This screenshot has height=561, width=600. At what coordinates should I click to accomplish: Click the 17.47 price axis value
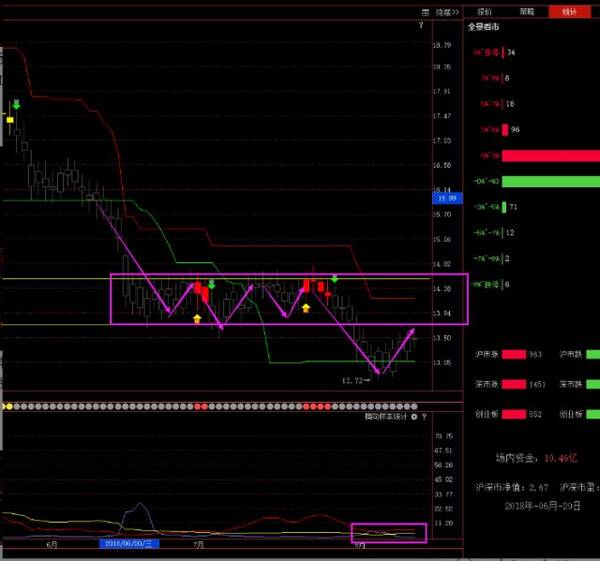click(442, 116)
